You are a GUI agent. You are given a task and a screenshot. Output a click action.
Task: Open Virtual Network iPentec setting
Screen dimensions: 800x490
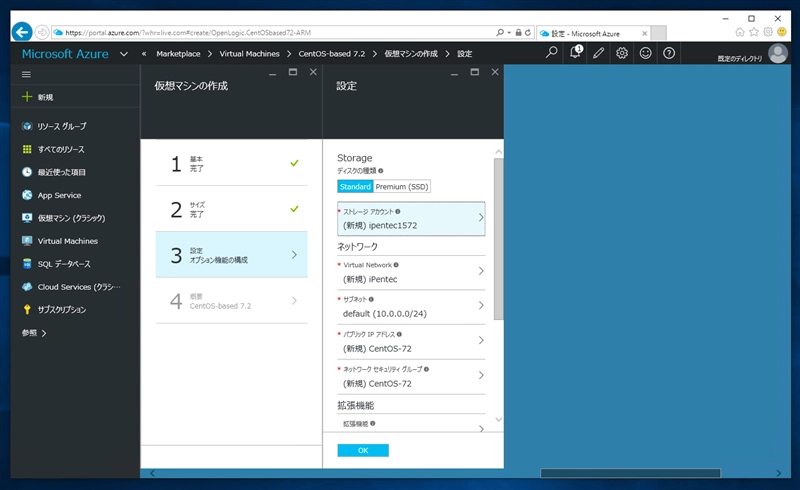411,273
